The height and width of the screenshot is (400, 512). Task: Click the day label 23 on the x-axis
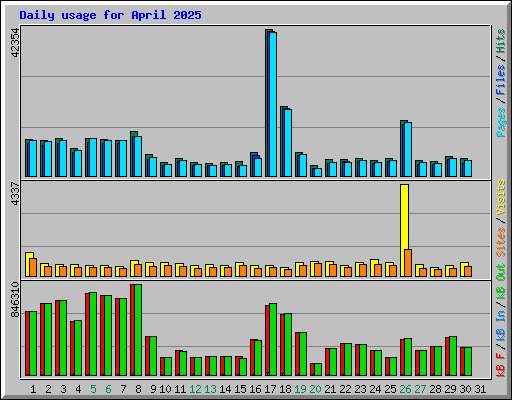[x=360, y=389]
